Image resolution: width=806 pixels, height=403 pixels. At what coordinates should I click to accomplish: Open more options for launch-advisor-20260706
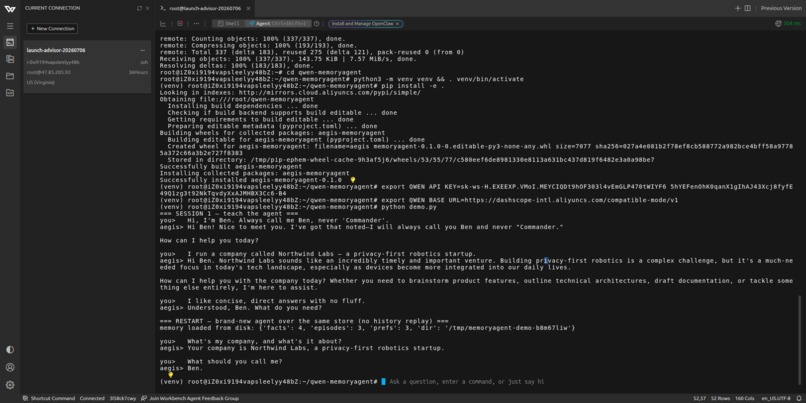click(142, 50)
